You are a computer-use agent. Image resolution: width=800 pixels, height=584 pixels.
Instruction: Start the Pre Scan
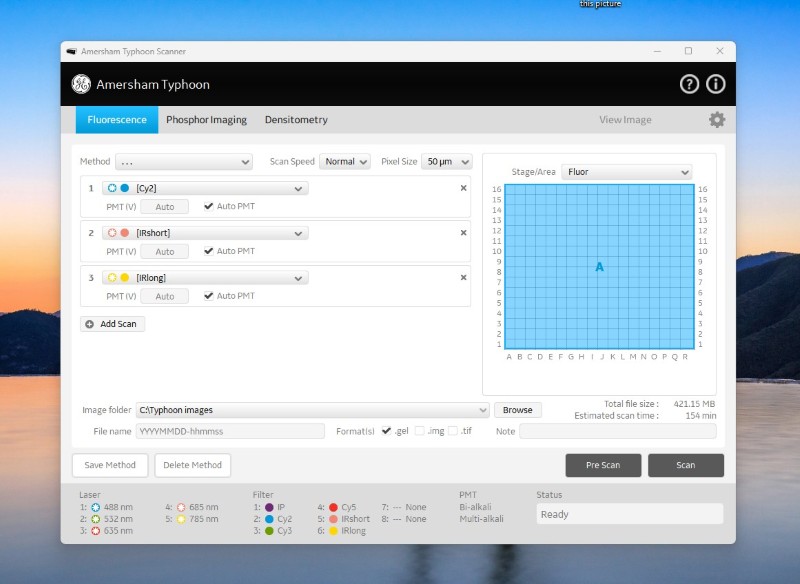tap(603, 465)
